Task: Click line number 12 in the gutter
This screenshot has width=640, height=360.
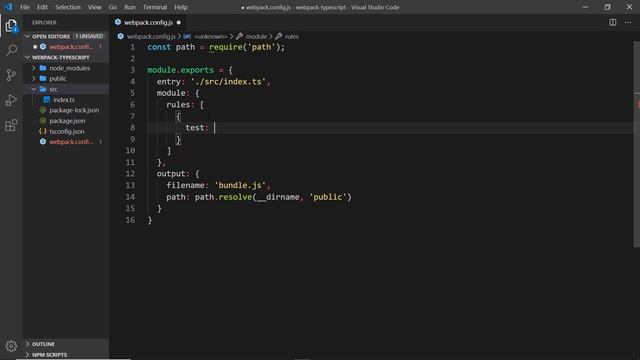Action: (130, 174)
